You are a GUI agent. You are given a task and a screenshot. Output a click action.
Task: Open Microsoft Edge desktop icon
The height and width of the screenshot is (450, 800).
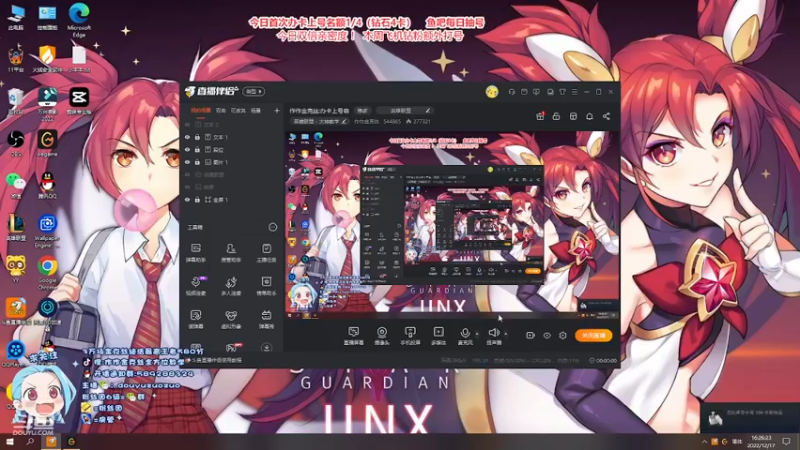click(x=79, y=20)
